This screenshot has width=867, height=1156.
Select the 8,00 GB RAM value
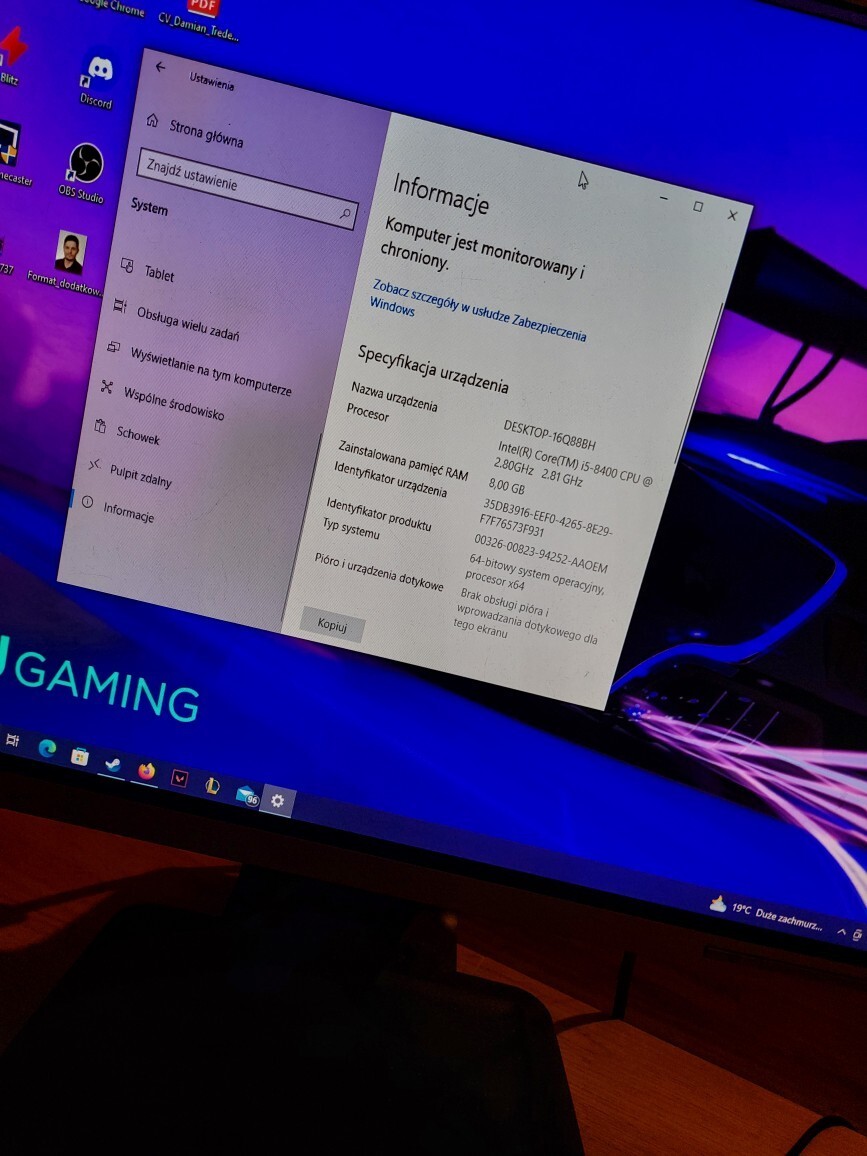[507, 485]
